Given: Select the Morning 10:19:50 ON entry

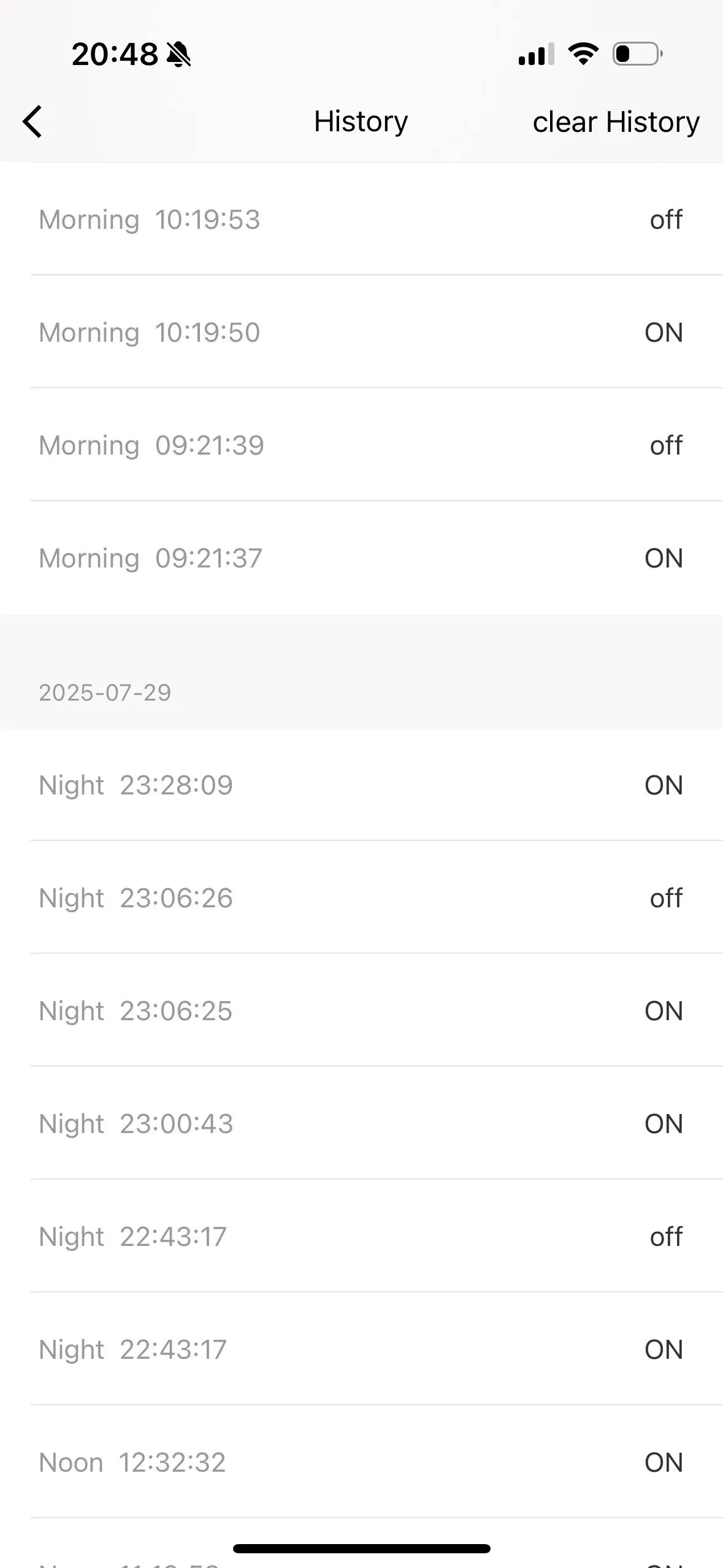Looking at the screenshot, I should (361, 332).
